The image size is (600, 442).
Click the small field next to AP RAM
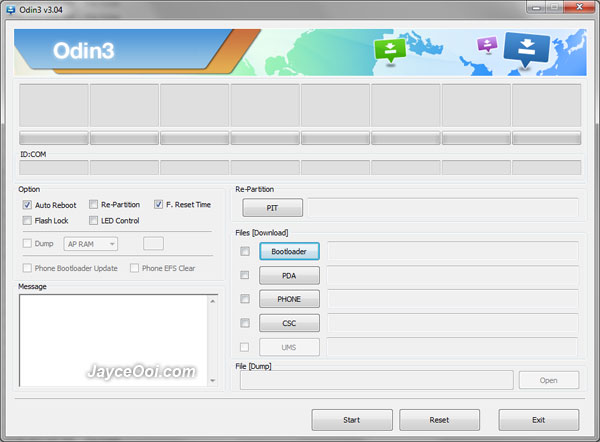[x=153, y=243]
